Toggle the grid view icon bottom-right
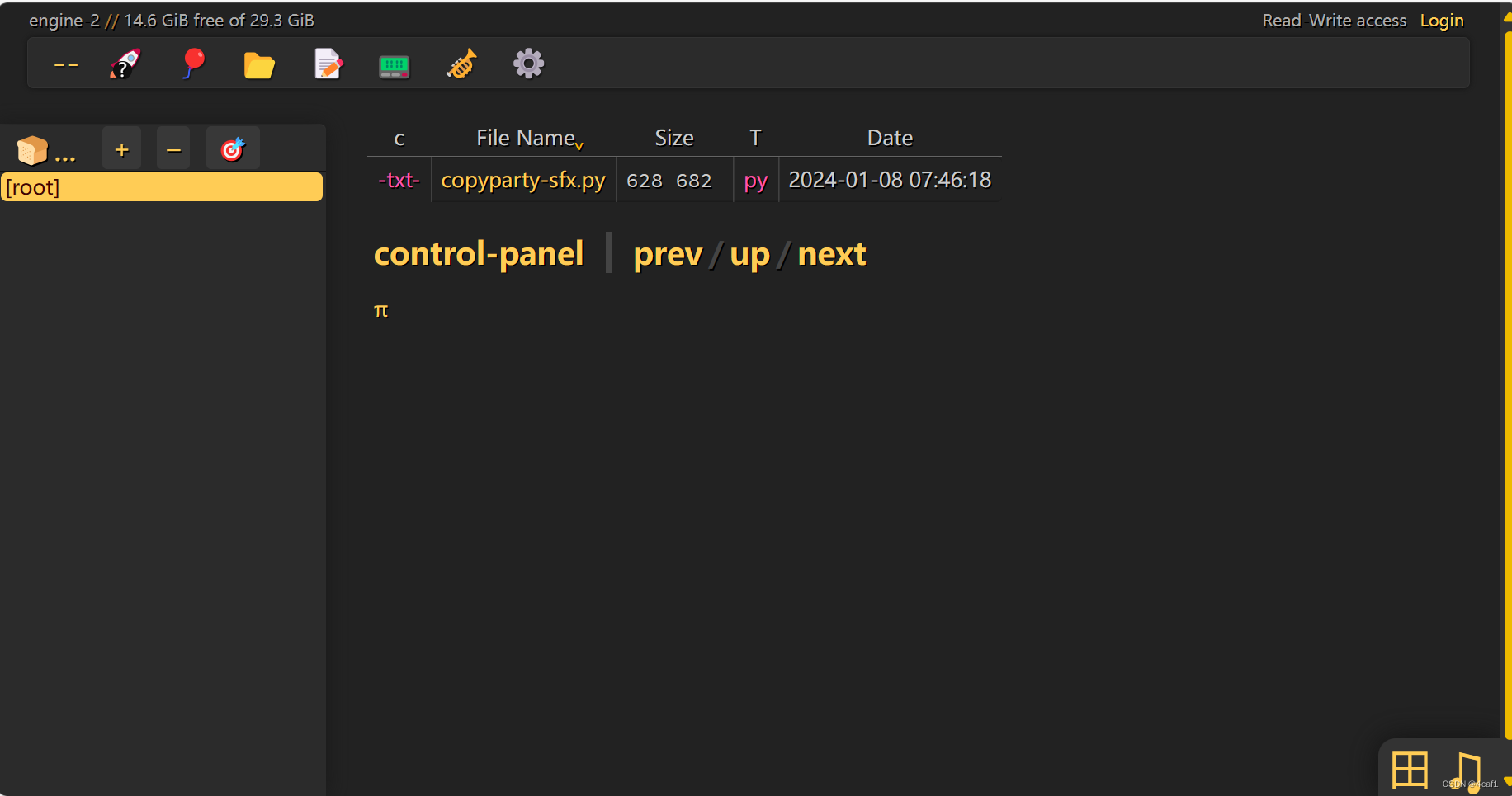 [x=1411, y=770]
